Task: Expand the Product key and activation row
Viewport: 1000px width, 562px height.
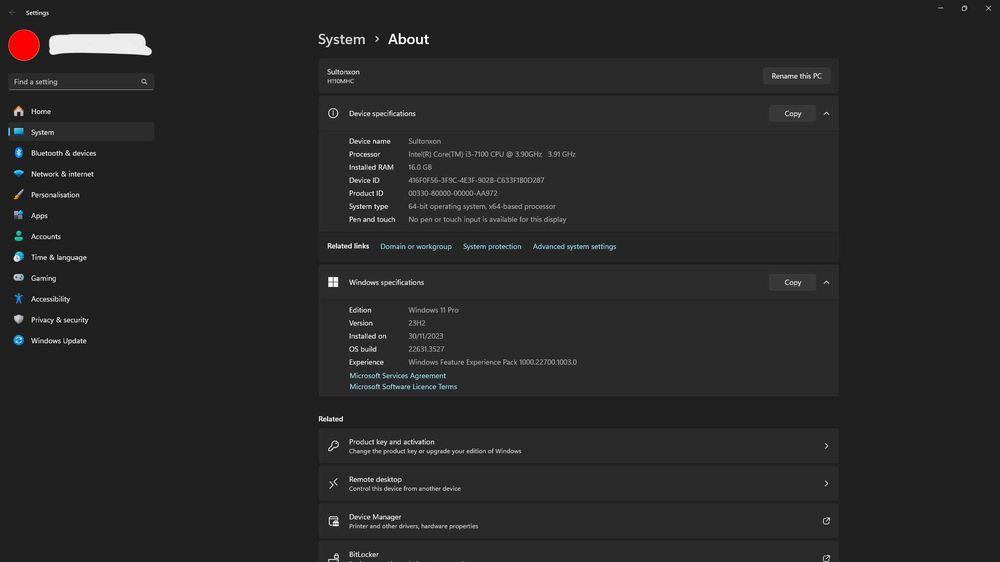Action: click(x=826, y=446)
